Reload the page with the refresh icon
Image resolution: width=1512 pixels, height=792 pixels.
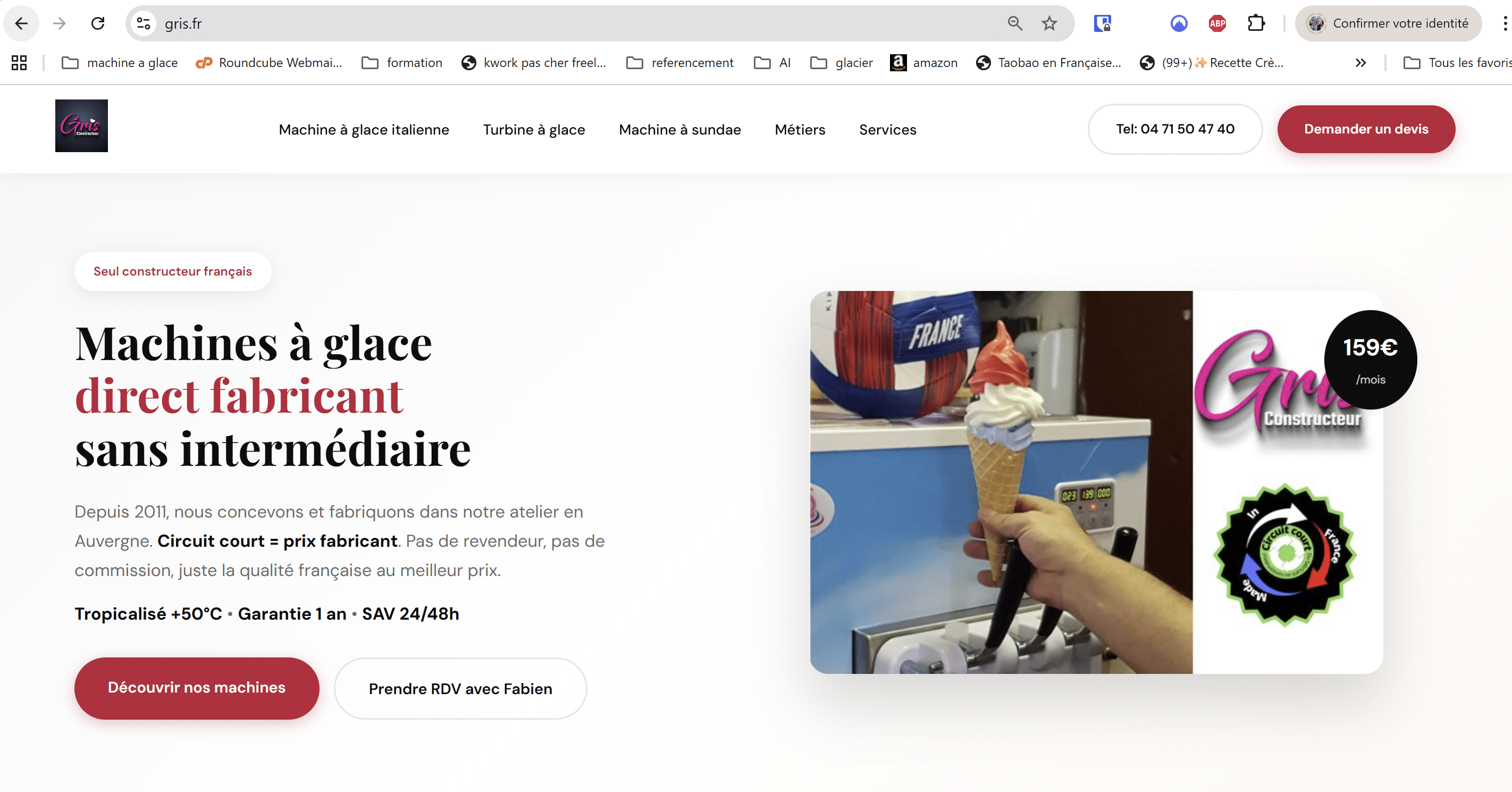pyautogui.click(x=97, y=23)
